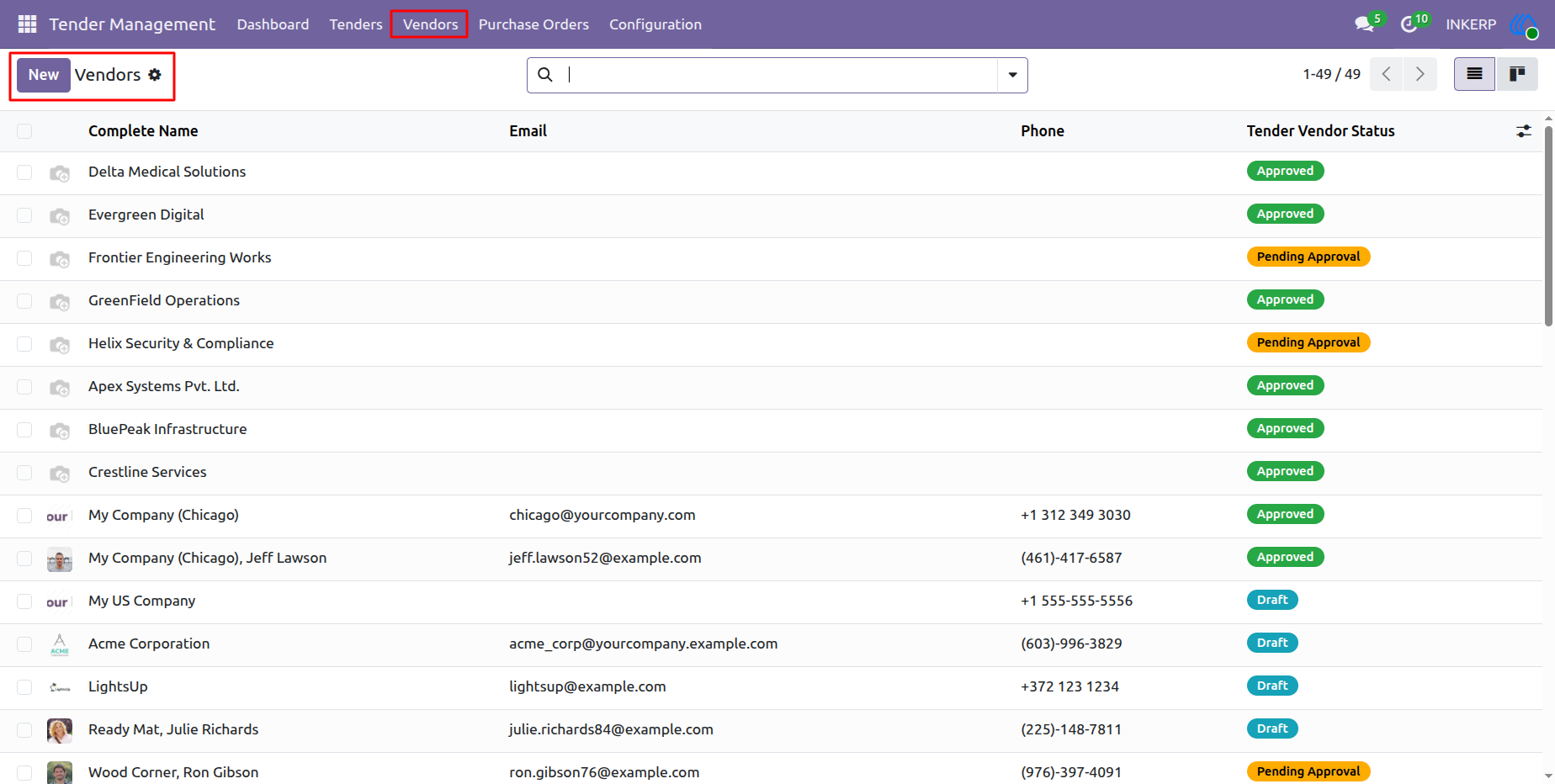The image size is (1555, 784).
Task: Click Julie Richards photo thumbnail
Action: pos(60,731)
